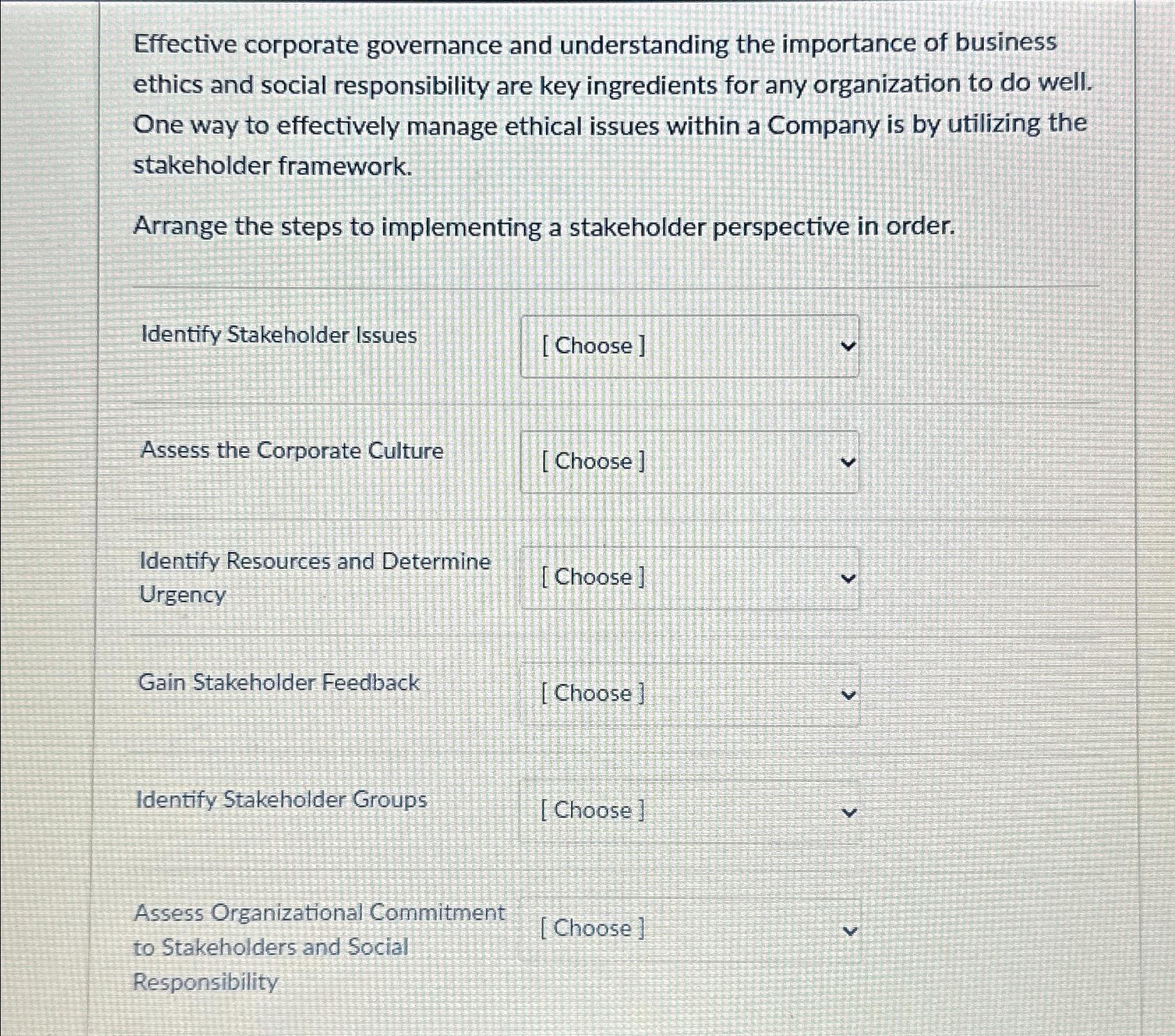Screen dimensions: 1175x1036
Task: Expand the chevron on Assess Organizational Commitment dropdown
Action: [847, 929]
